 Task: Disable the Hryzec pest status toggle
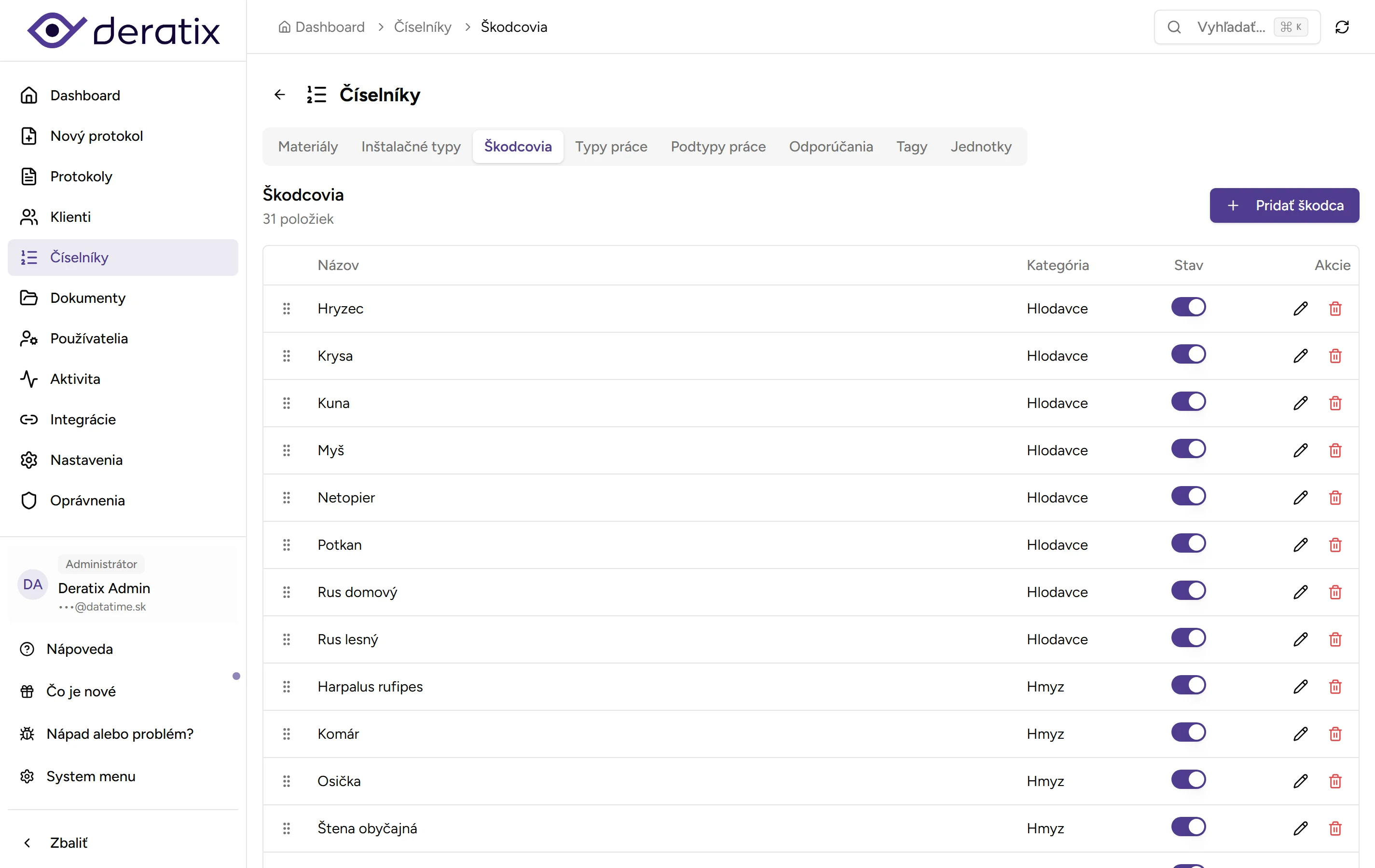[1188, 307]
